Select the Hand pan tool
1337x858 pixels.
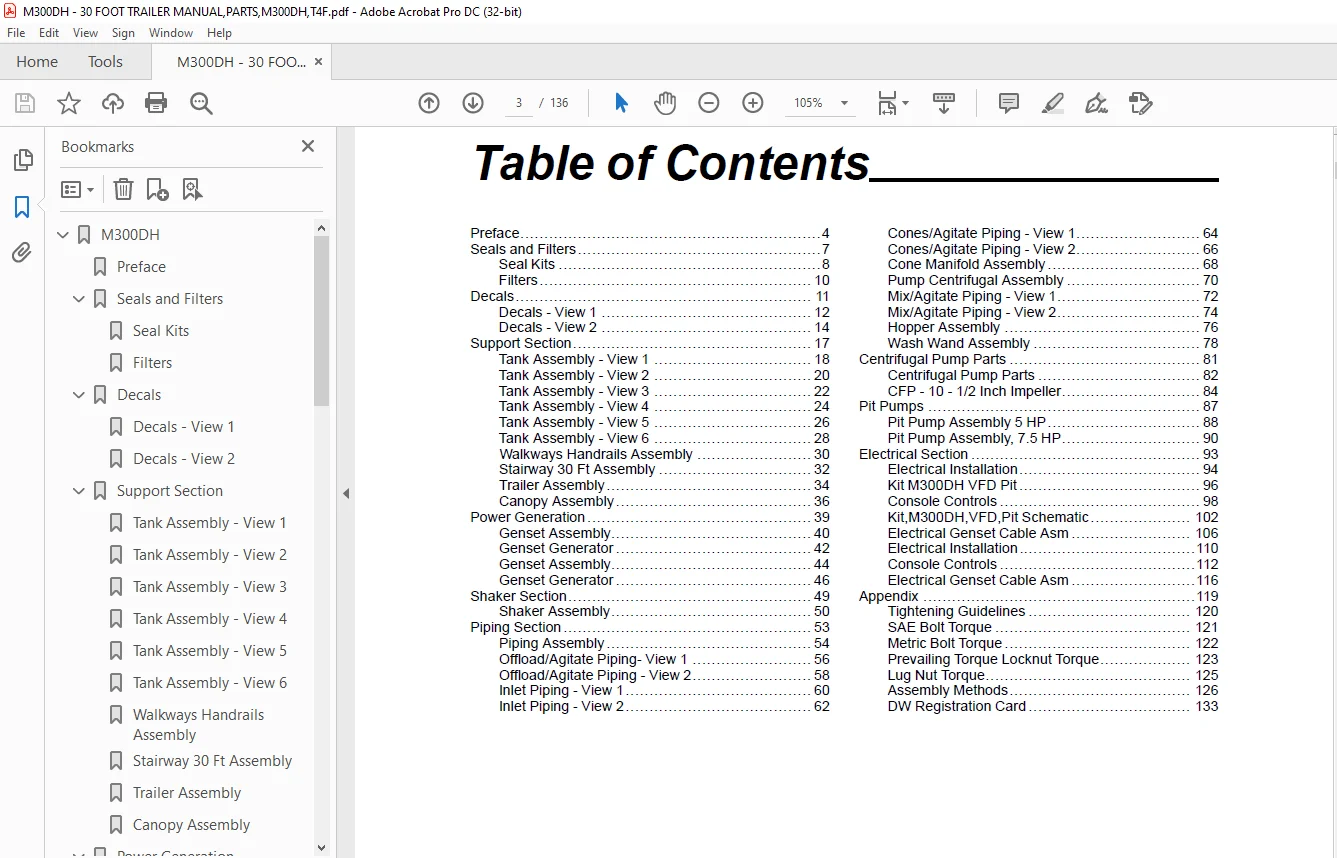pos(665,103)
